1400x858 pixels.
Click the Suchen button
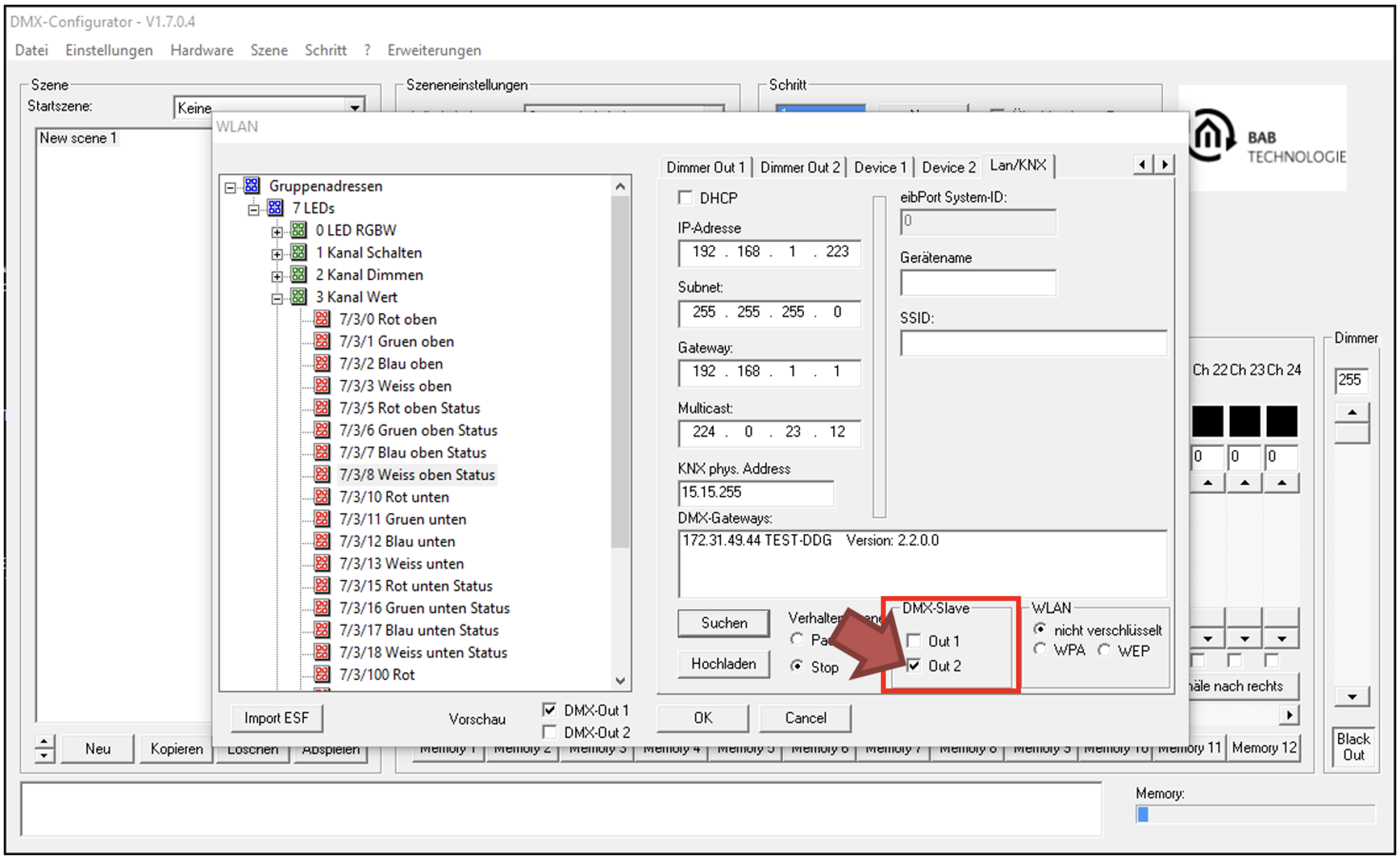(724, 623)
